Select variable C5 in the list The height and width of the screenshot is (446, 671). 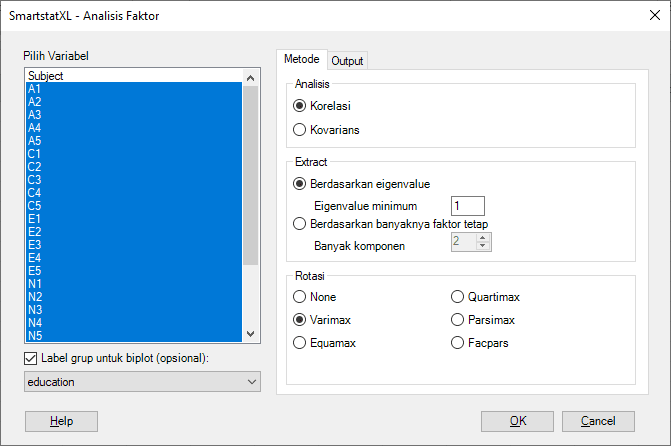click(134, 206)
